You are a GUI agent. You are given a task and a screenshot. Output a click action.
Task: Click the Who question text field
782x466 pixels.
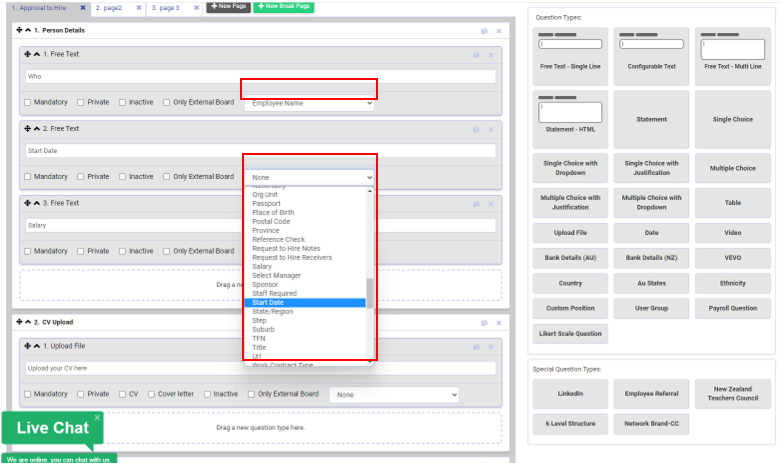click(260, 76)
